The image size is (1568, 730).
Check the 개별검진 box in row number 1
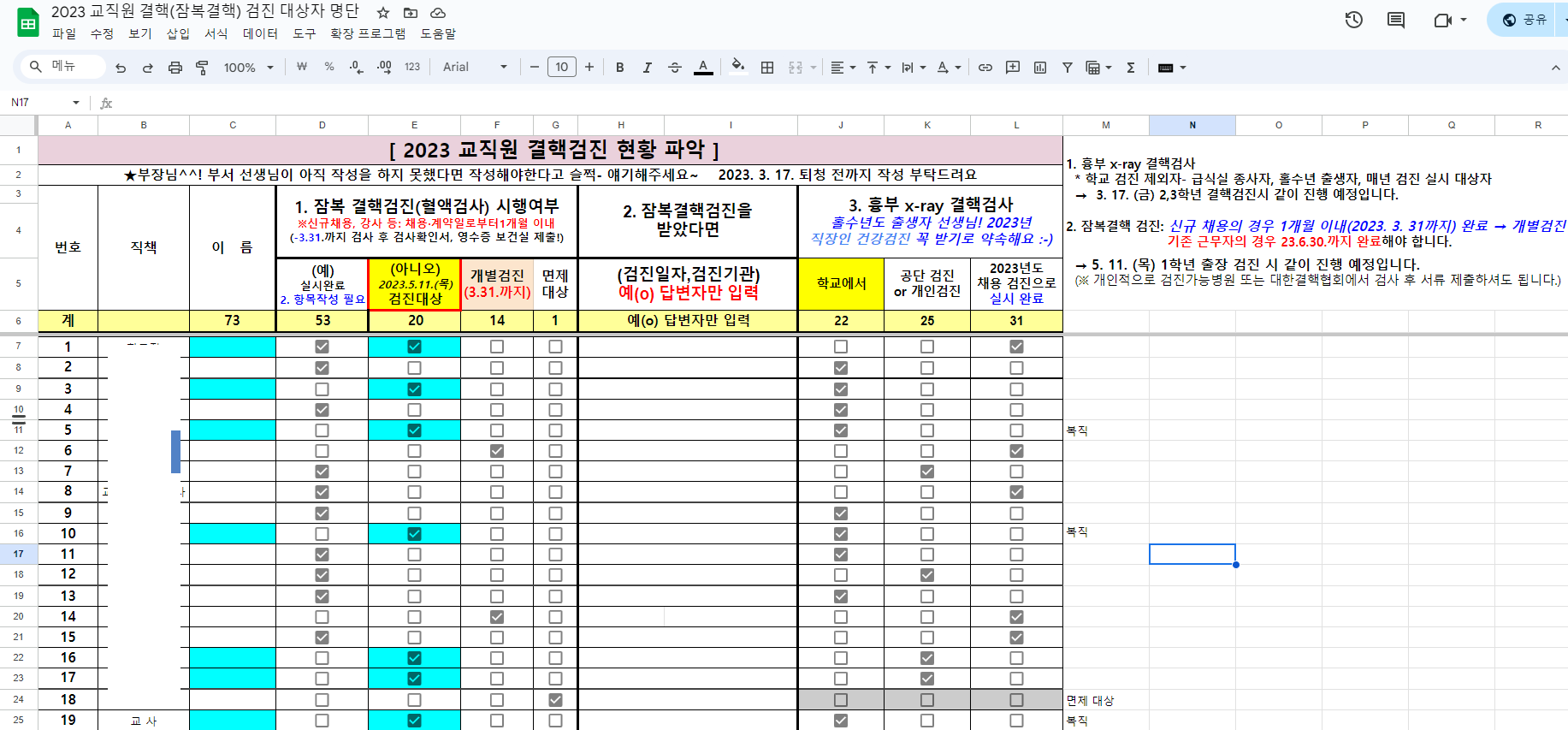pyautogui.click(x=497, y=347)
